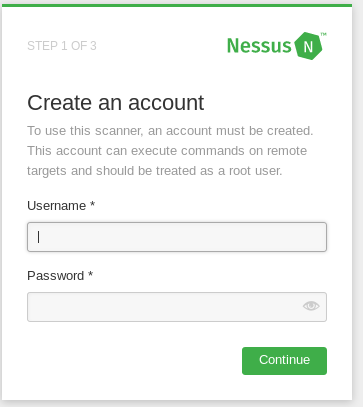Click the green progress bar at top

click(177, 5)
